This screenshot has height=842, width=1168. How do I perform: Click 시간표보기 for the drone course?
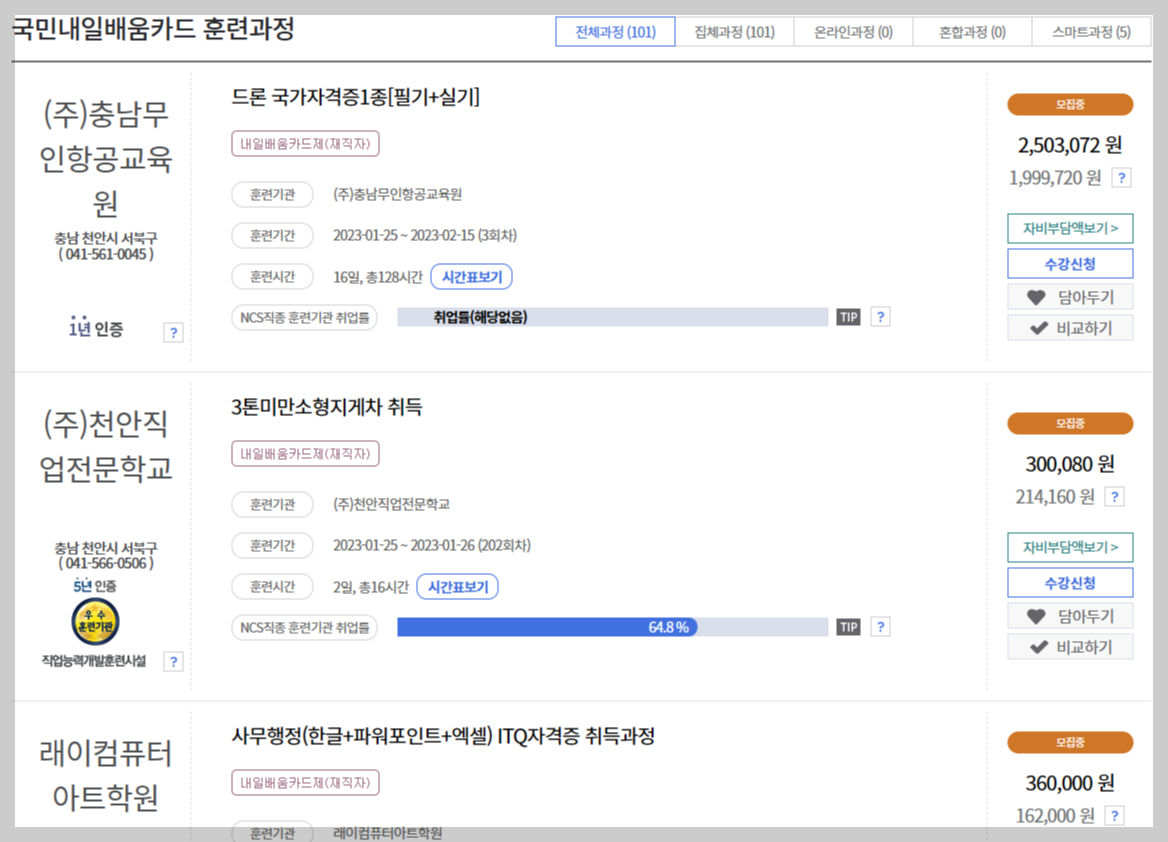[472, 277]
